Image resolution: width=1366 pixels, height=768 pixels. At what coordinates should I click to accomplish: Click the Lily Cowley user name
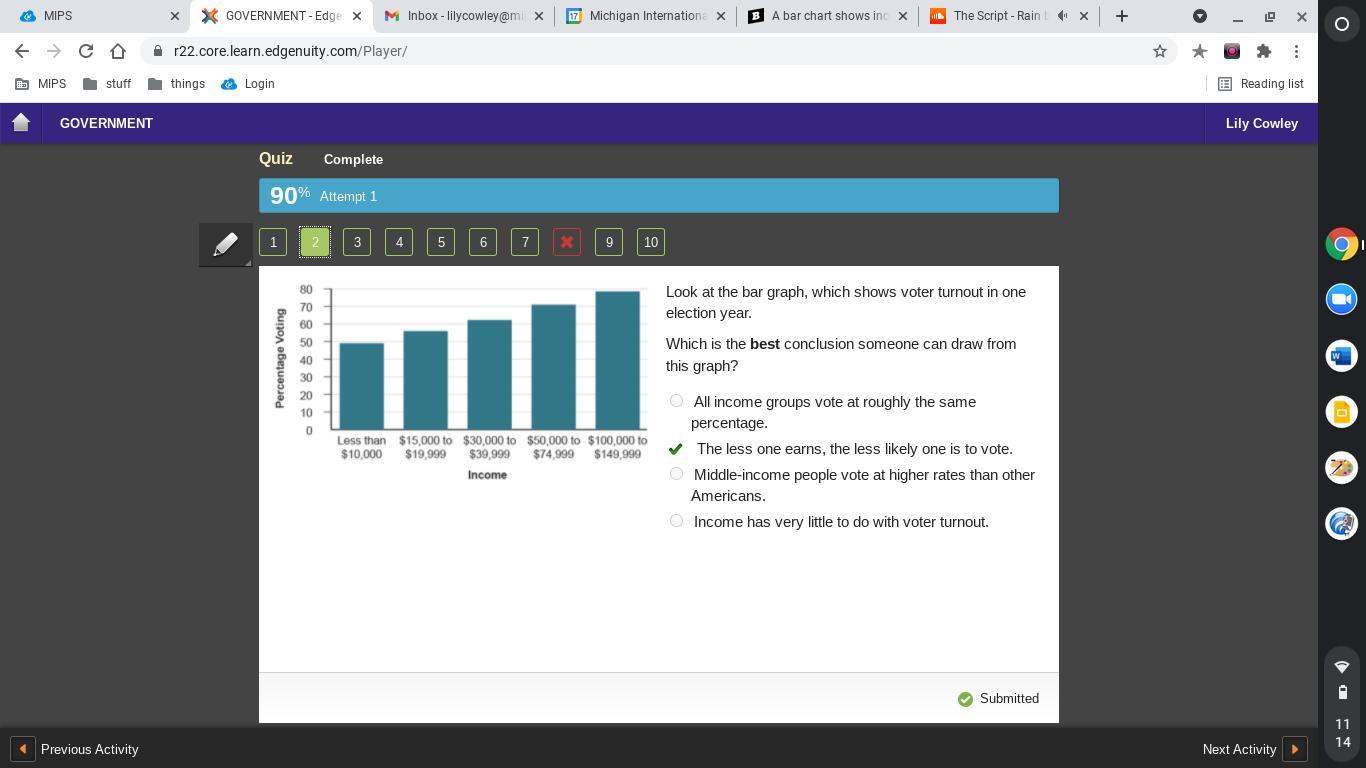click(x=1262, y=123)
